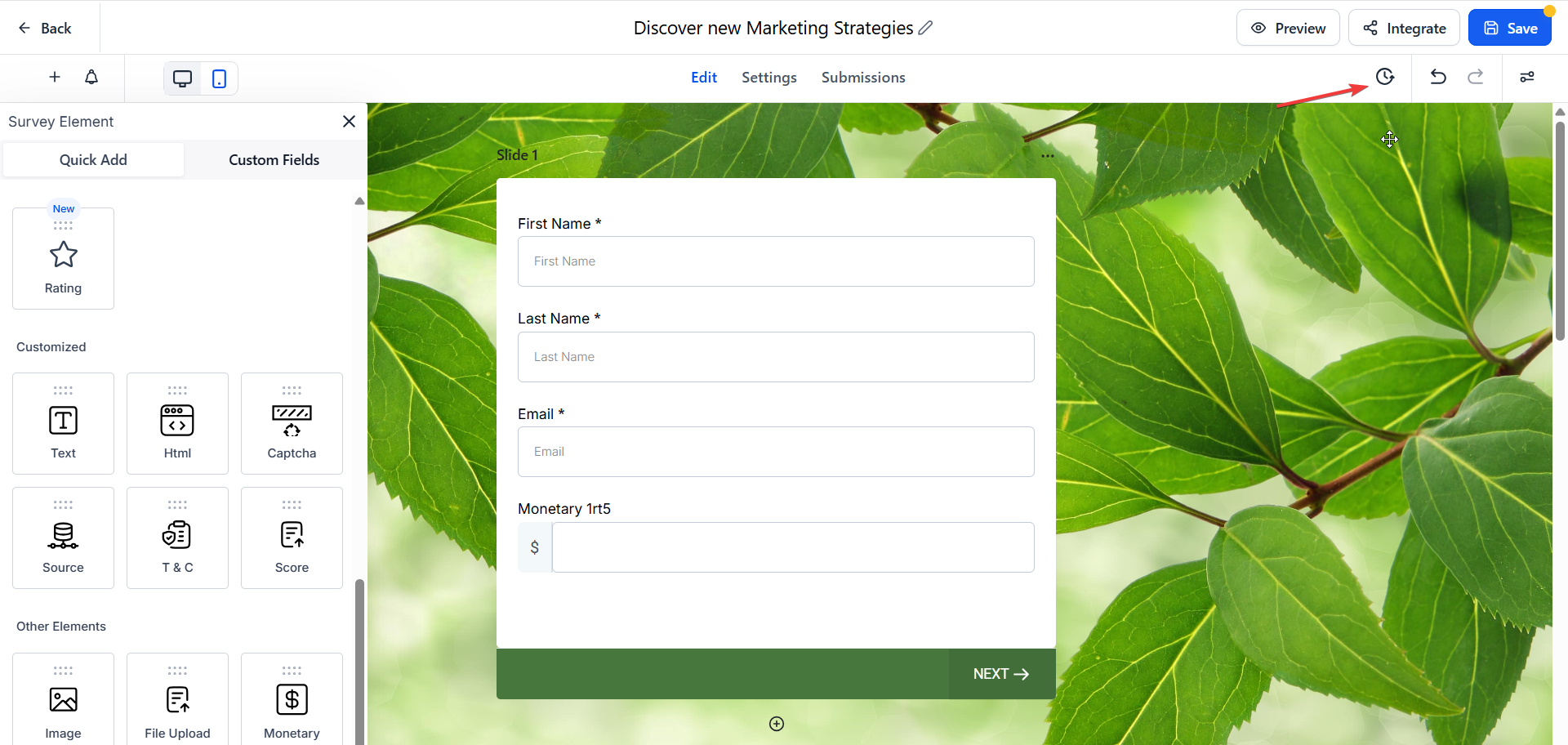The height and width of the screenshot is (745, 1568).
Task: Add the Rating element
Action: pyautogui.click(x=63, y=258)
